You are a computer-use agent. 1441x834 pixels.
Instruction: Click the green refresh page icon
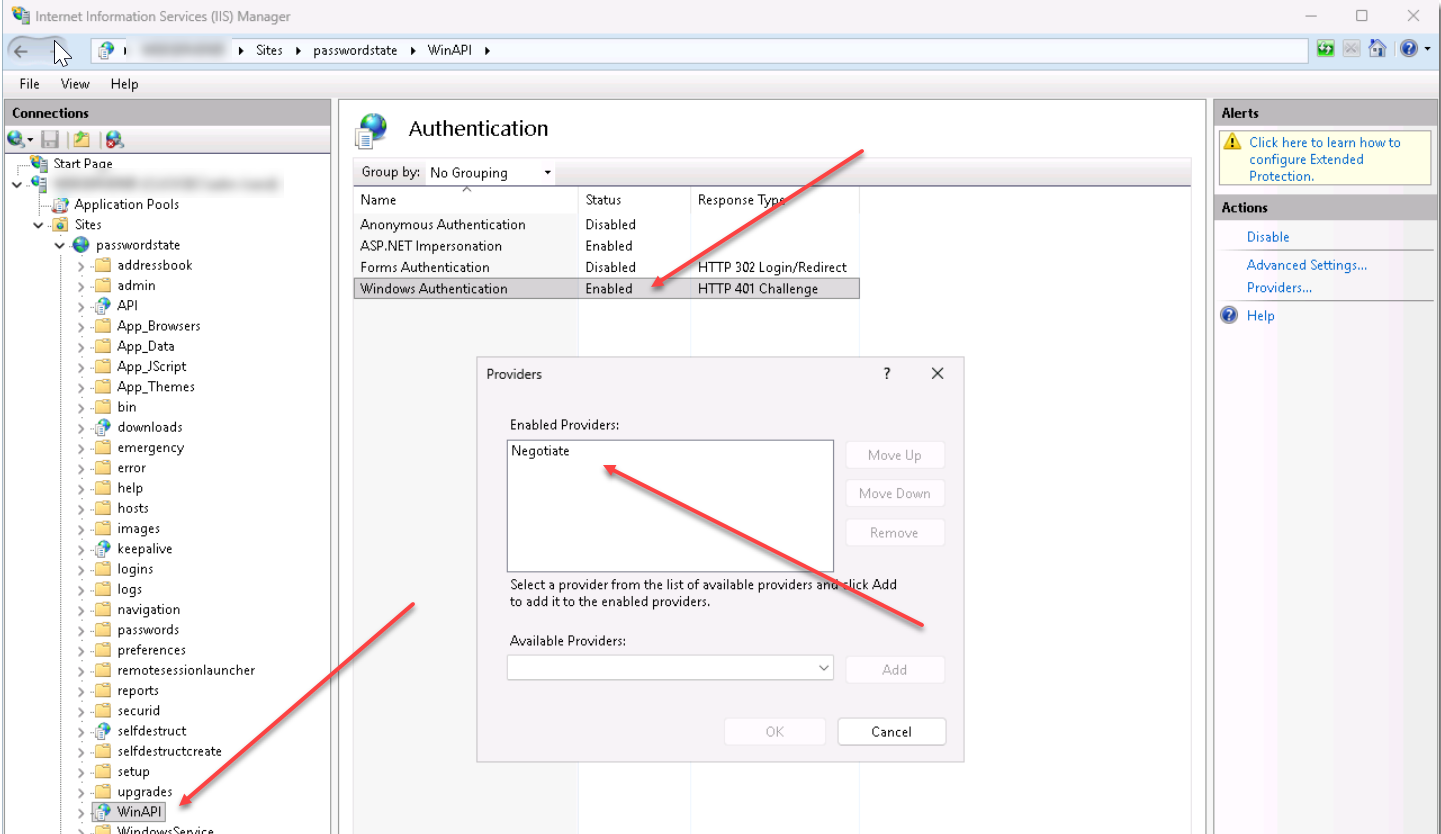[x=1326, y=48]
